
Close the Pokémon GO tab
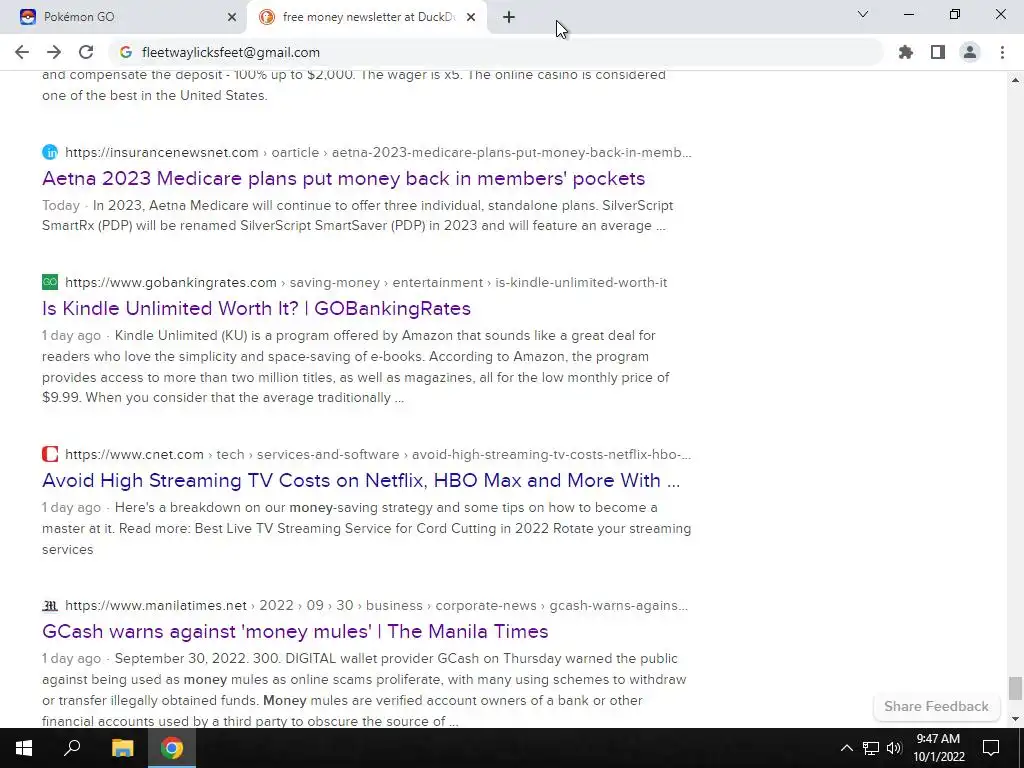(x=232, y=18)
